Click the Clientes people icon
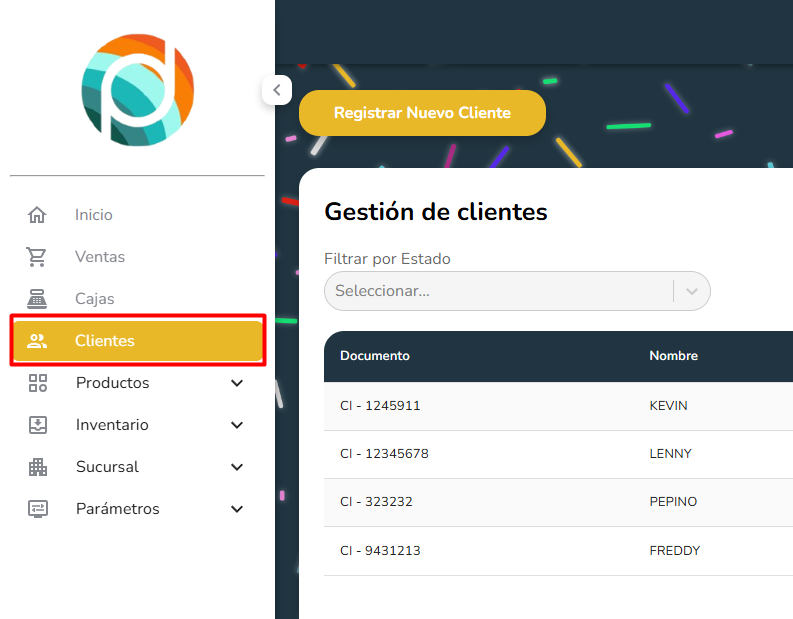793x619 pixels. (37, 341)
